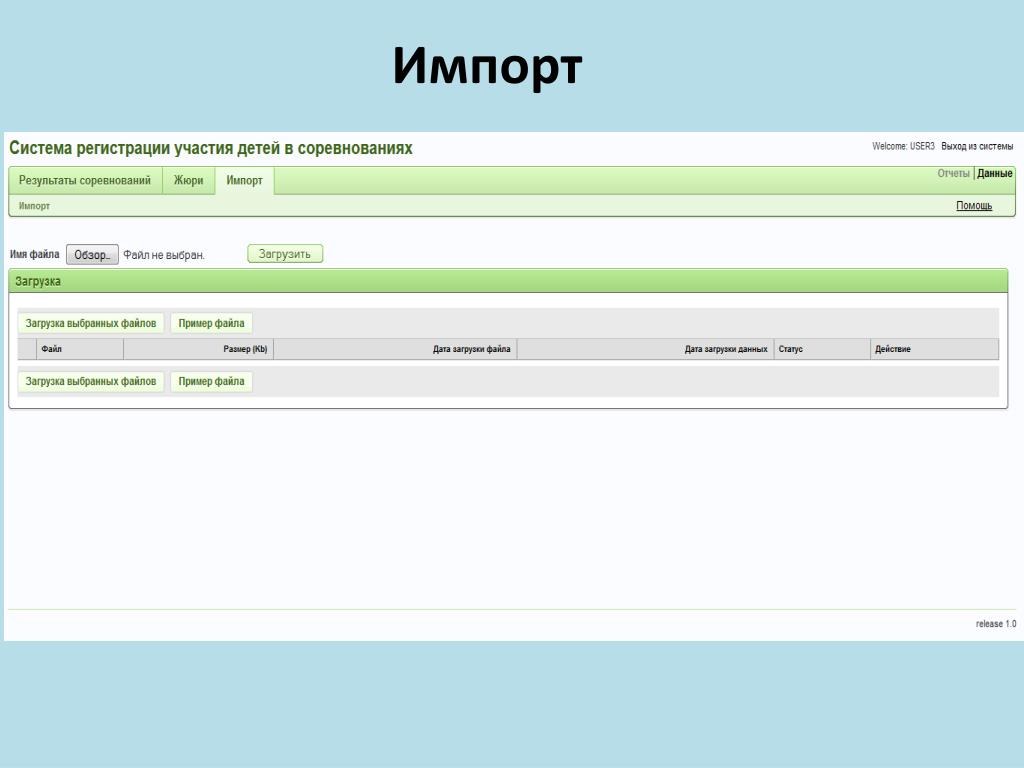This screenshot has width=1024, height=768.
Task: Click upper Загрузка выбранных файлов button
Action: point(91,323)
